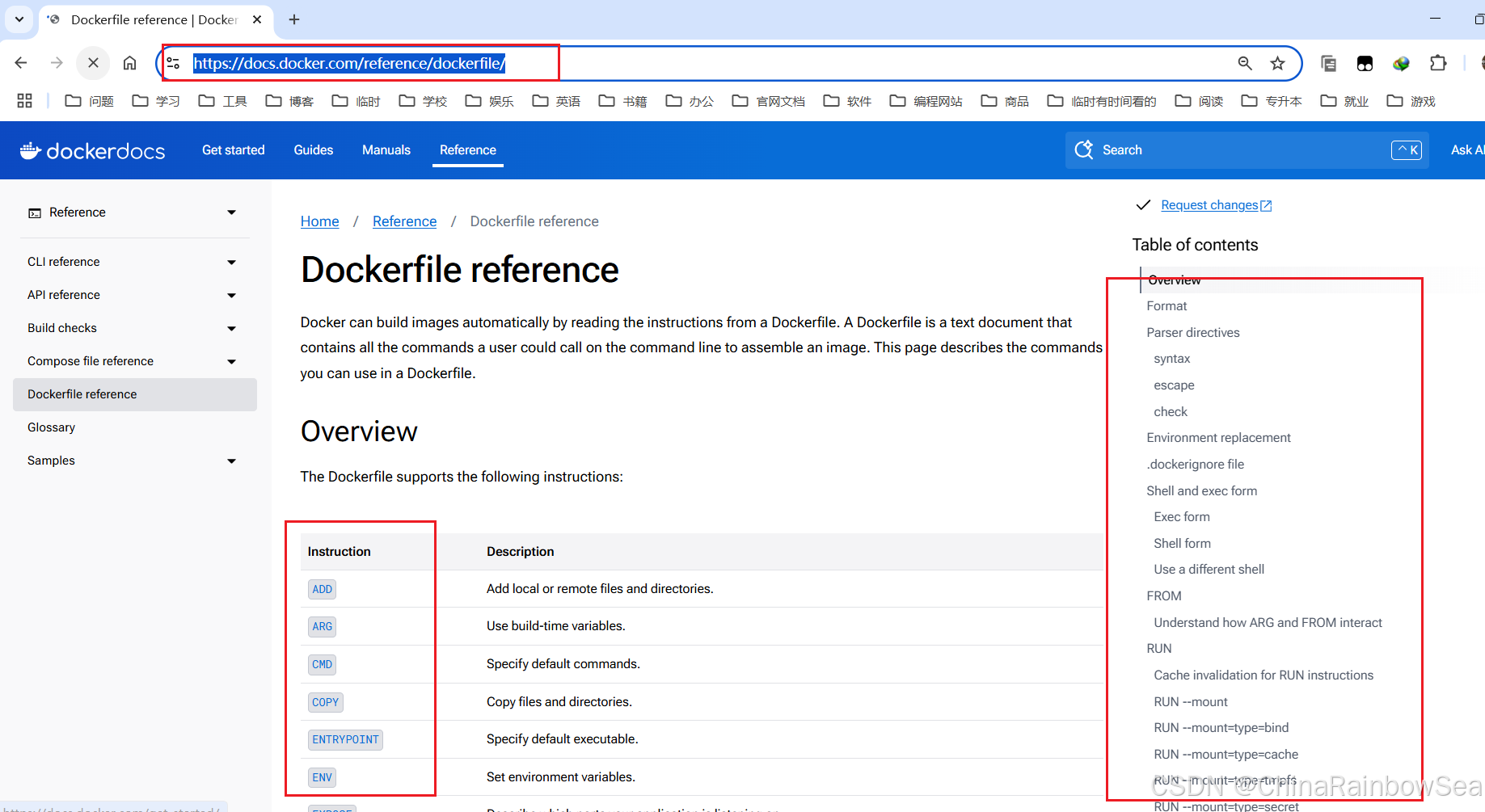
Task: Bookmark this page using the star icon
Action: point(1278,63)
